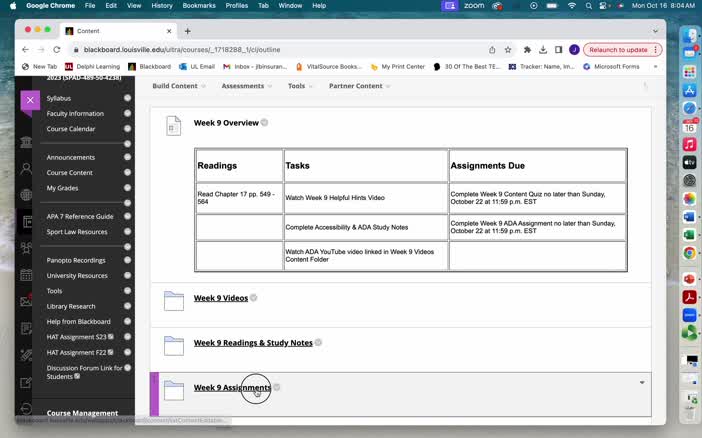This screenshot has height=438, width=702.
Task: Click the Week 9 Assignments folder icon
Action: coord(174,390)
